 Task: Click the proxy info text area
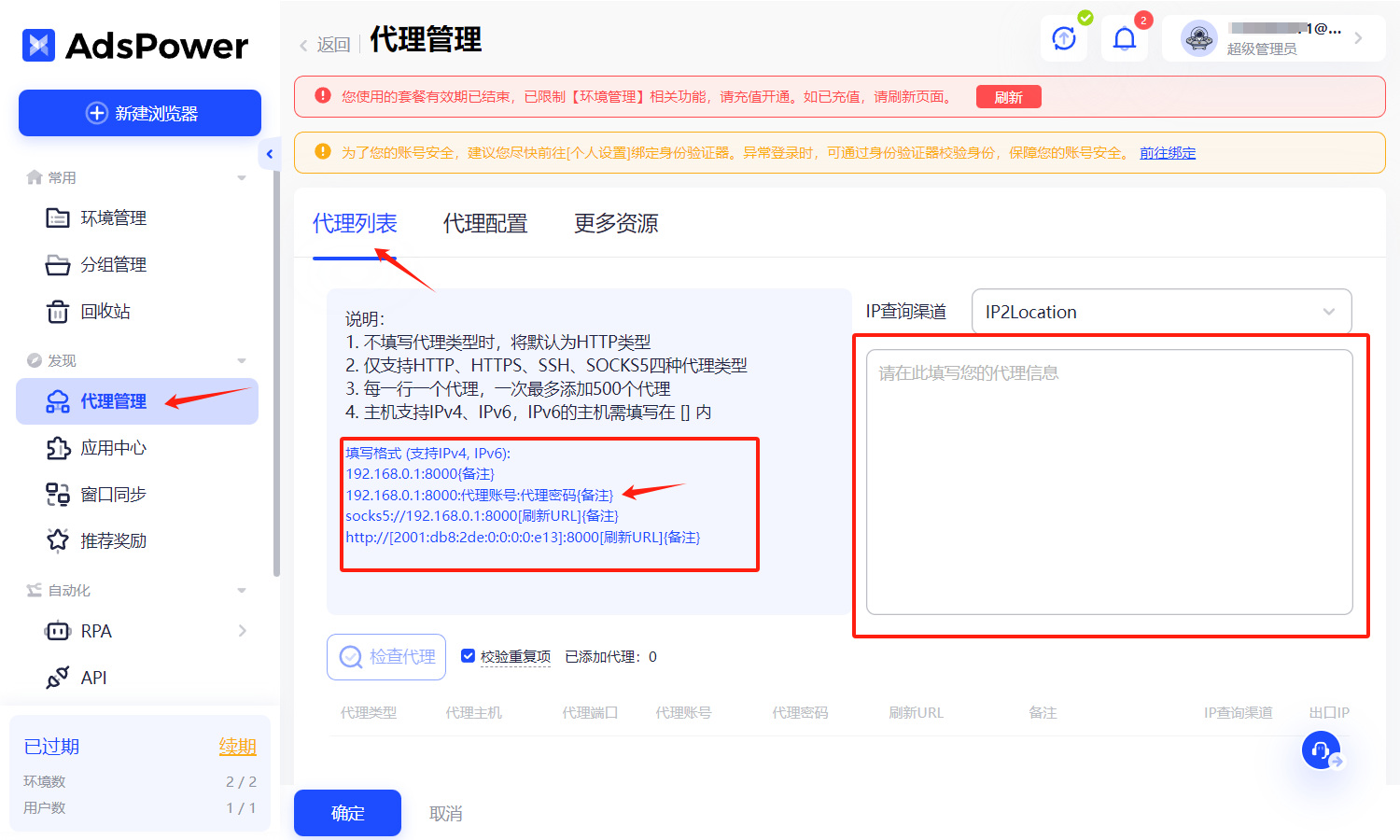pyautogui.click(x=1110, y=482)
